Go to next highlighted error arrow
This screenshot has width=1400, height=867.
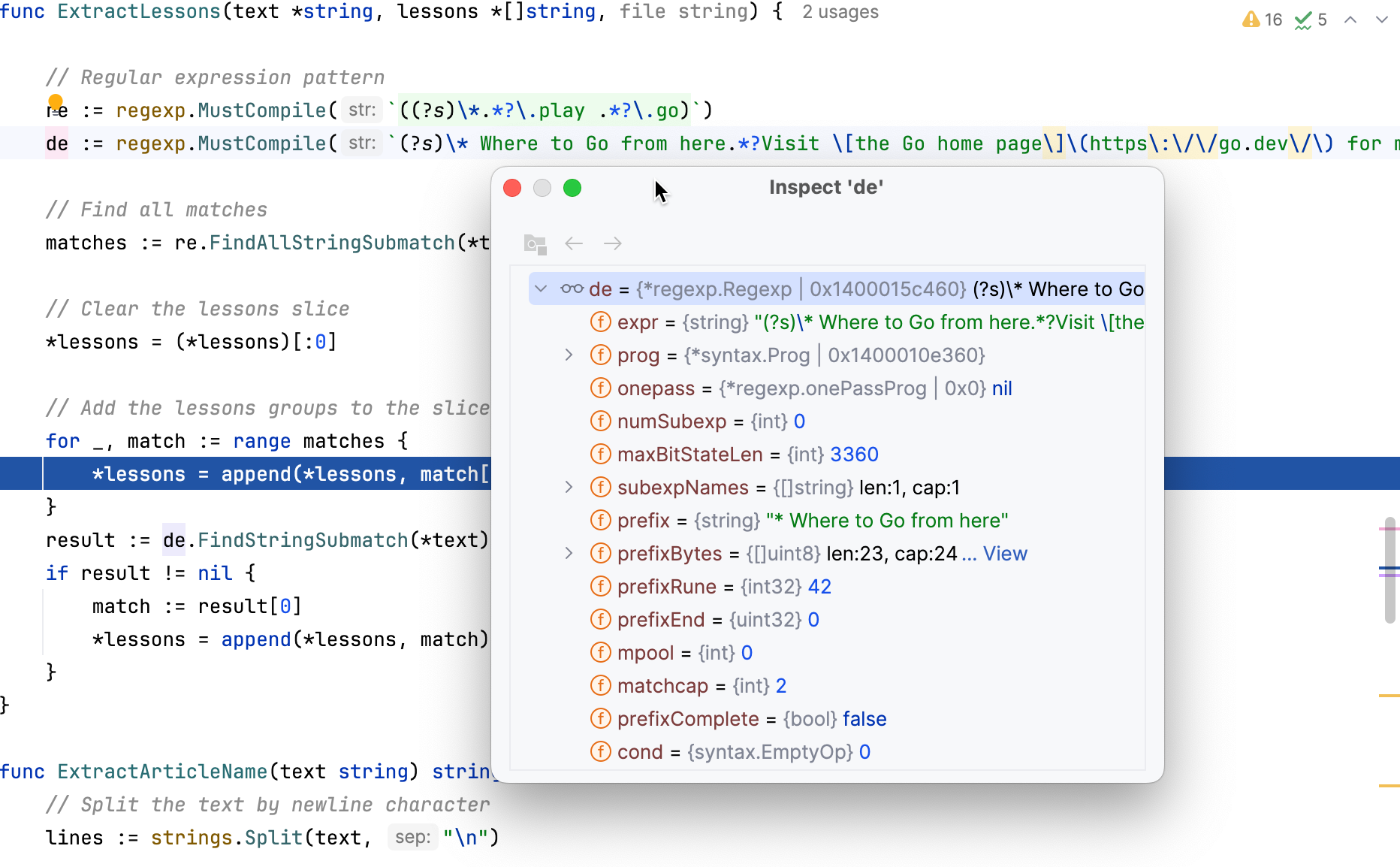pos(1381,20)
